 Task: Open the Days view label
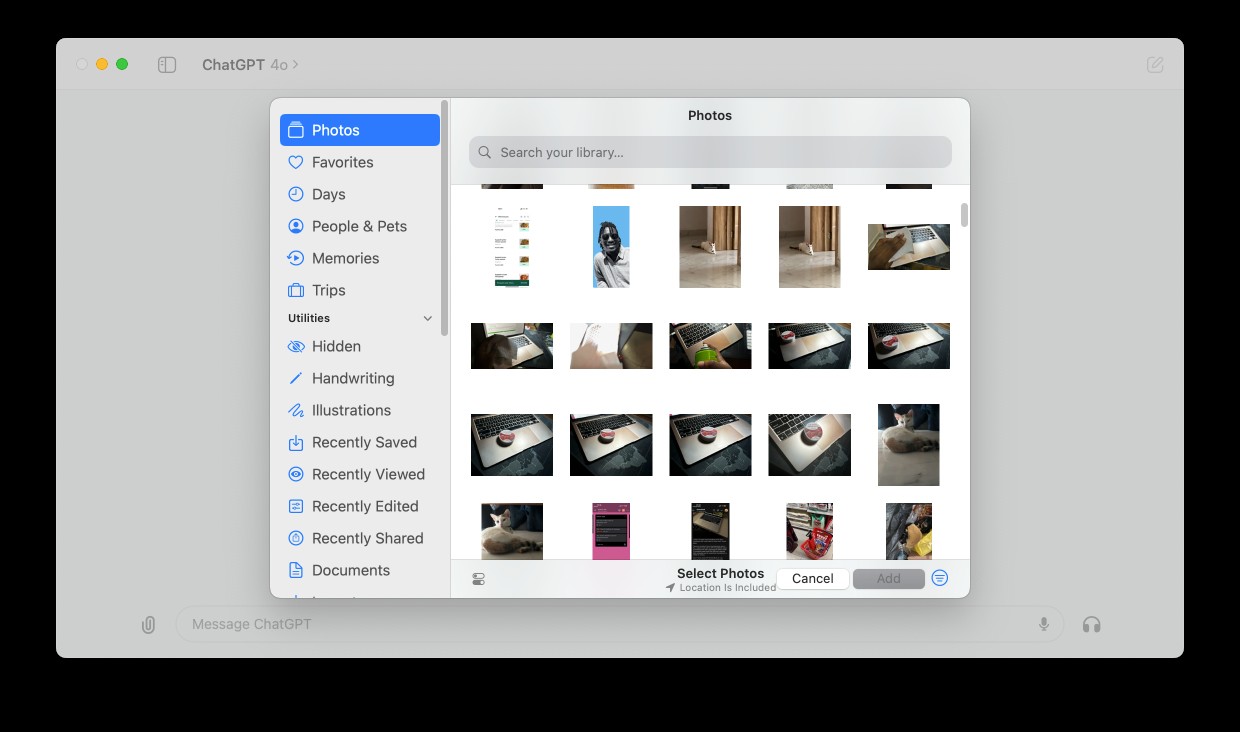click(x=328, y=194)
